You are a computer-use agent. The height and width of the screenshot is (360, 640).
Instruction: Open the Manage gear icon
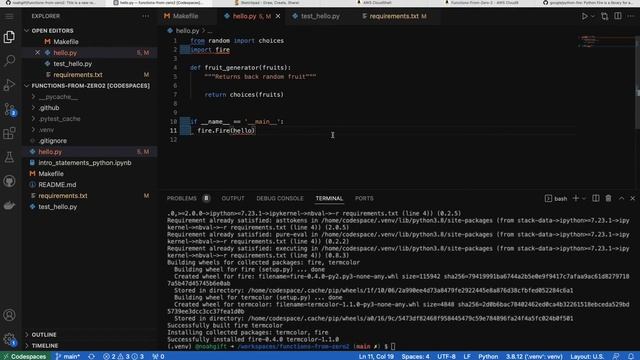(9, 339)
